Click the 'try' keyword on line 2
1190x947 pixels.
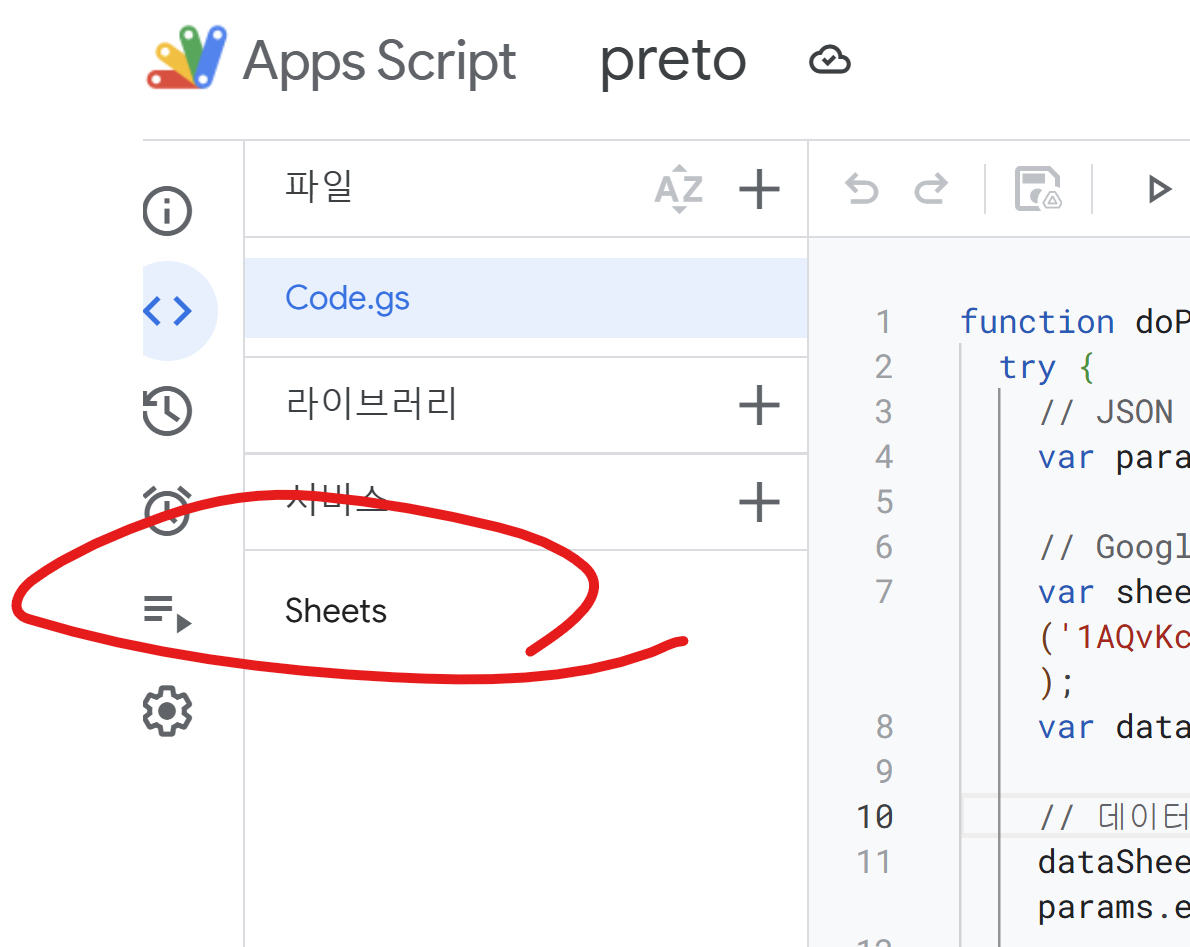pyautogui.click(x=1027, y=367)
